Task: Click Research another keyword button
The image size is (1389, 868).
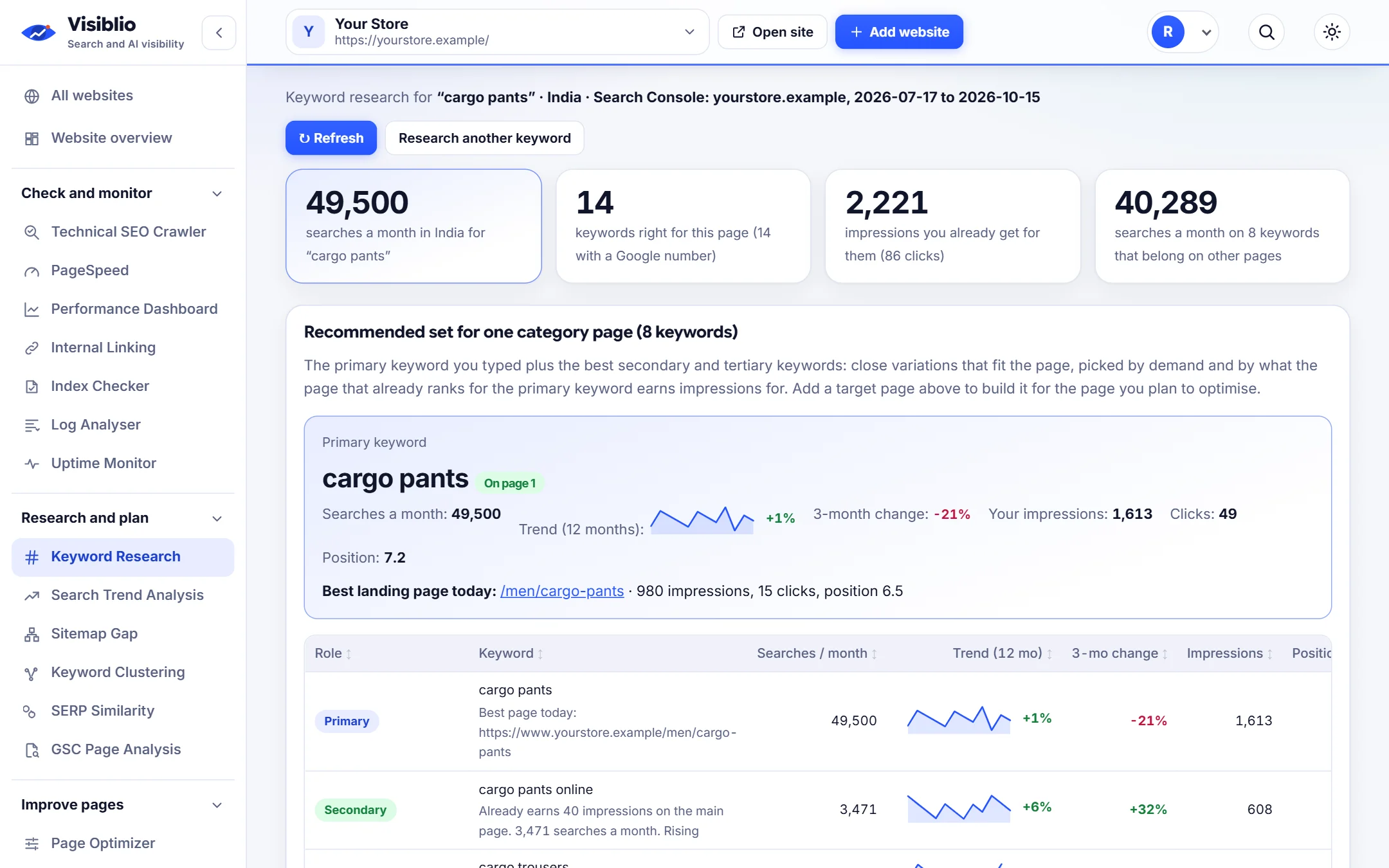Action: tap(484, 138)
